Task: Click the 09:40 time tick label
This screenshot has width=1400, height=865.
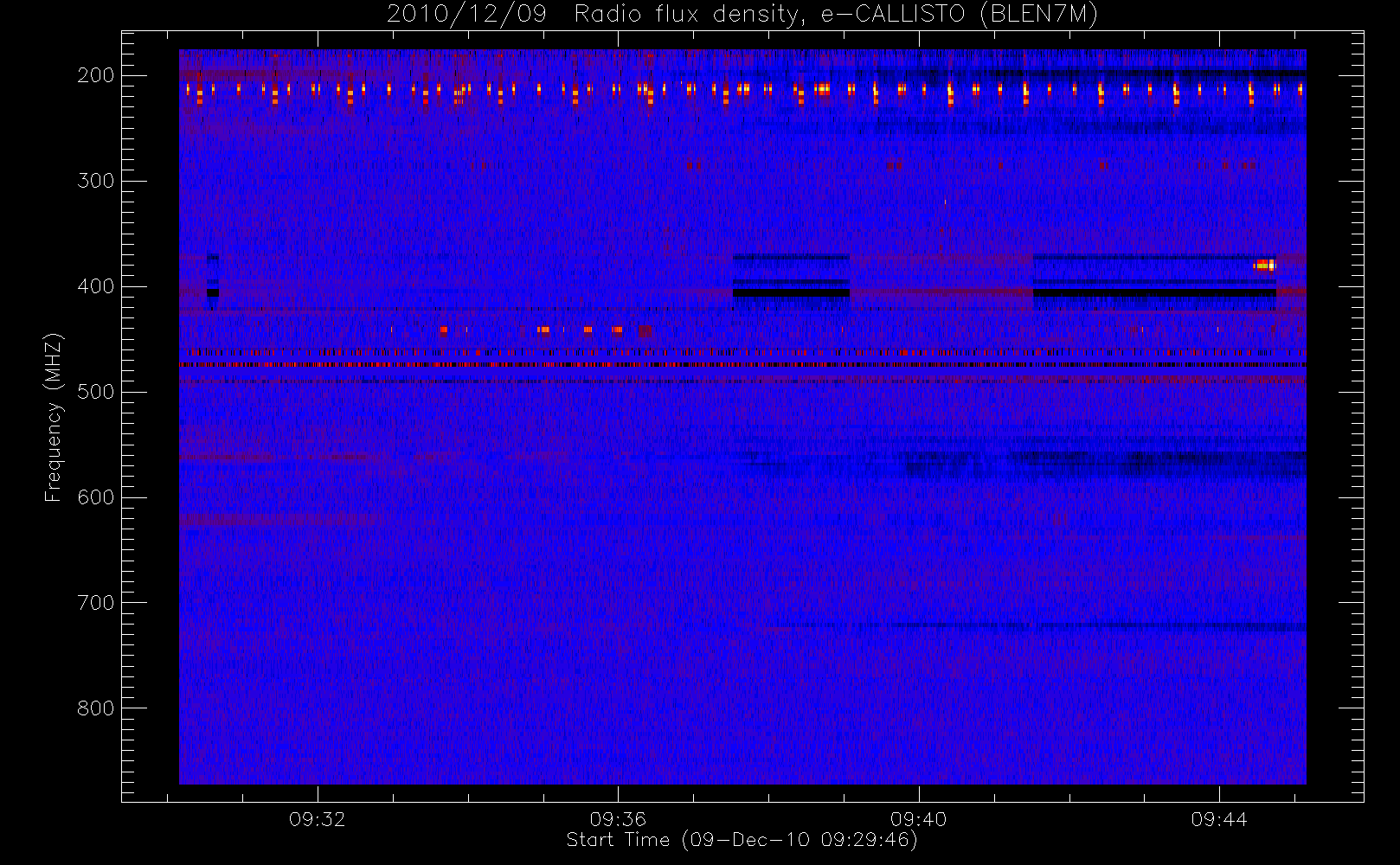Action: coord(919,819)
